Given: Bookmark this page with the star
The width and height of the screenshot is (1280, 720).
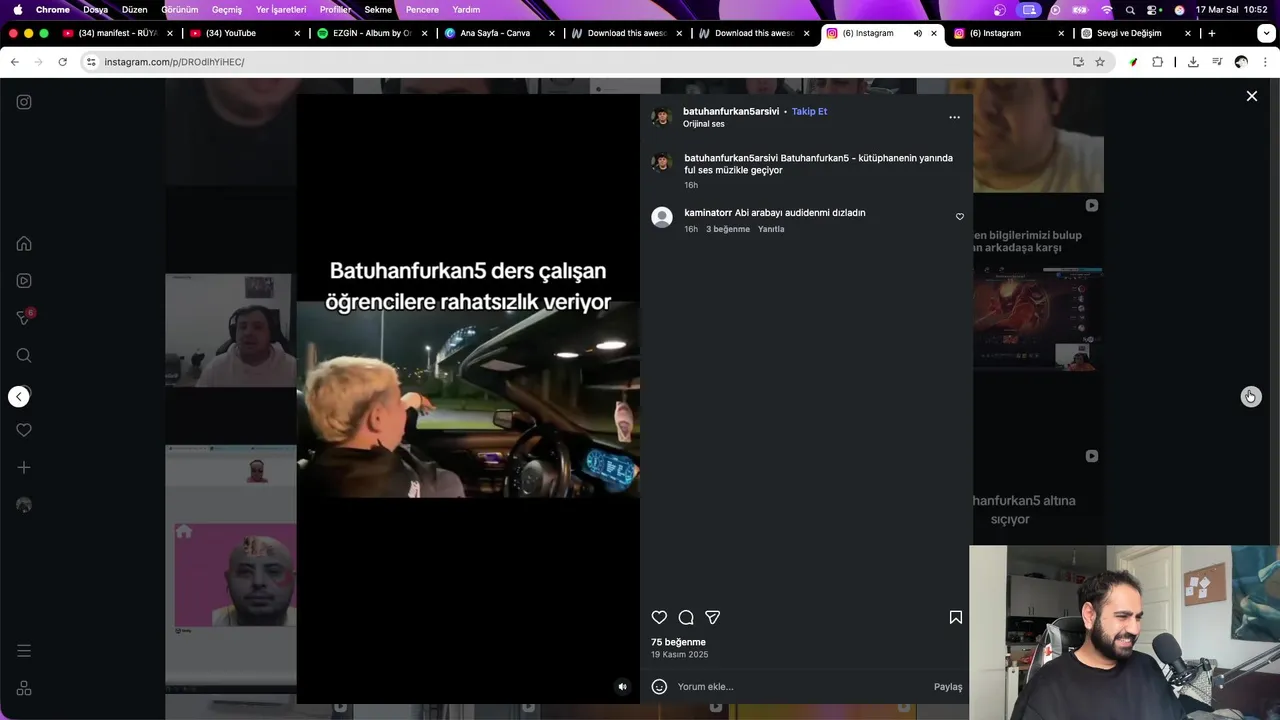Looking at the screenshot, I should pos(1100,62).
